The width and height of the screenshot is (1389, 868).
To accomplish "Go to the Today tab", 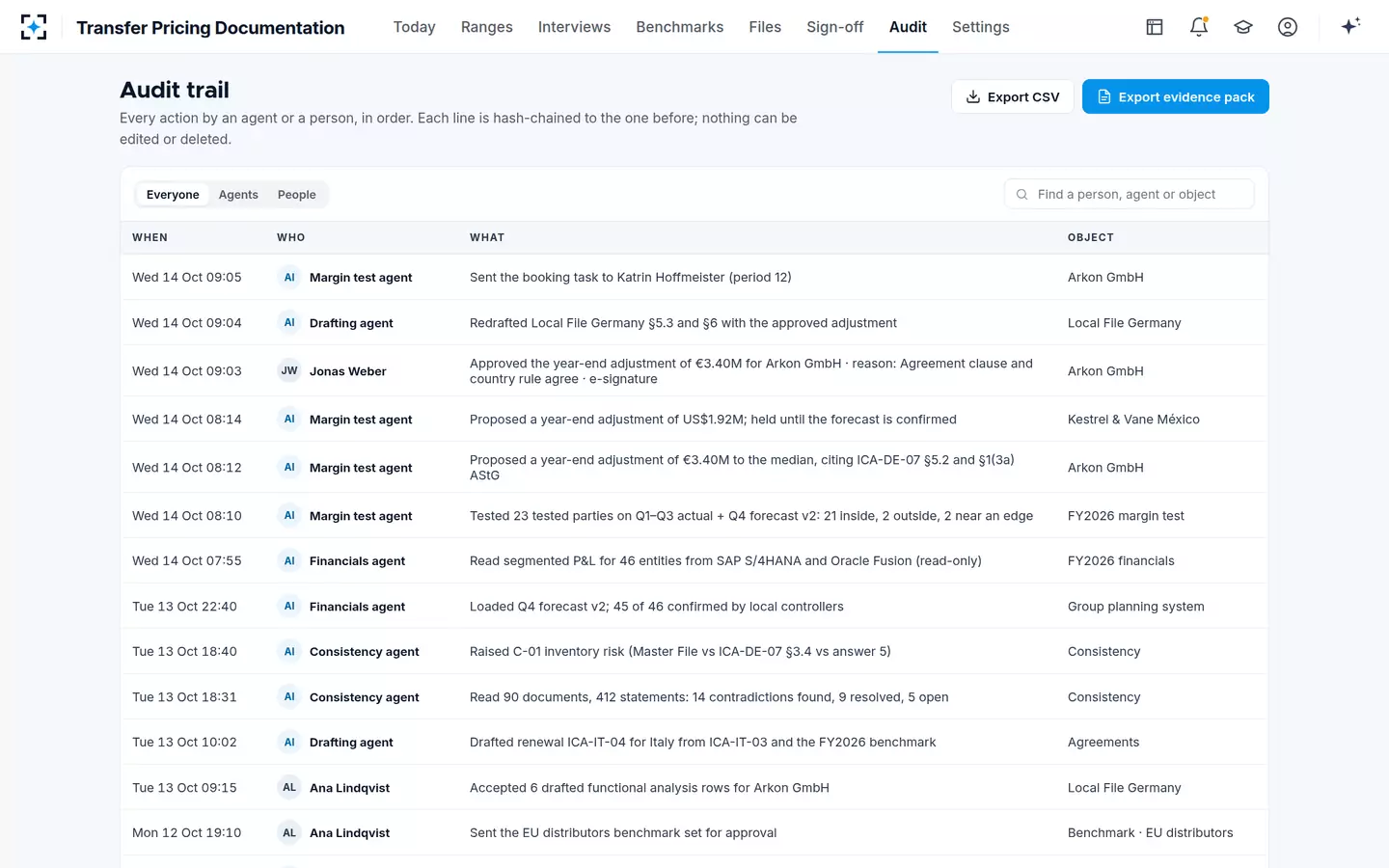I will pos(414,27).
